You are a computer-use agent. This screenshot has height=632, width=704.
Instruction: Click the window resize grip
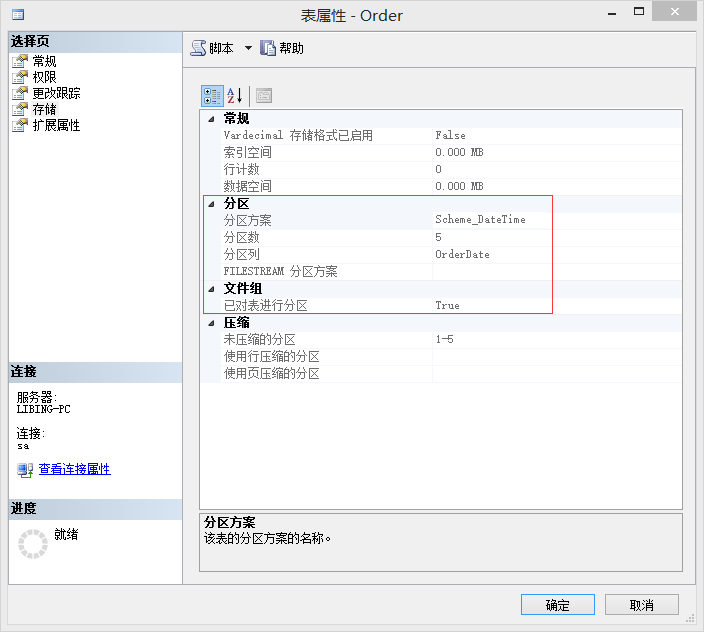pyautogui.click(x=690, y=619)
